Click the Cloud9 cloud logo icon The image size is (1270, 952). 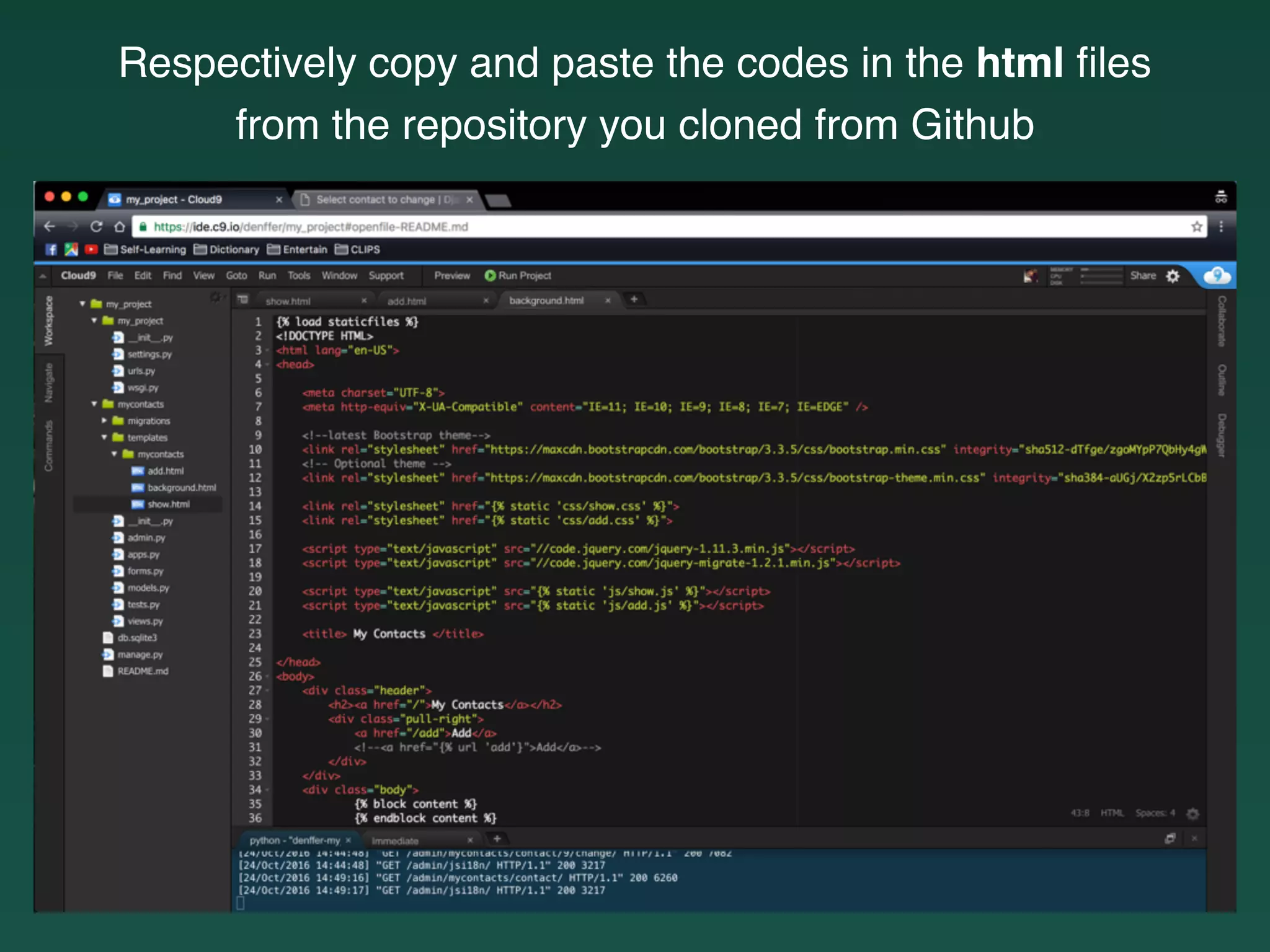tap(1217, 275)
